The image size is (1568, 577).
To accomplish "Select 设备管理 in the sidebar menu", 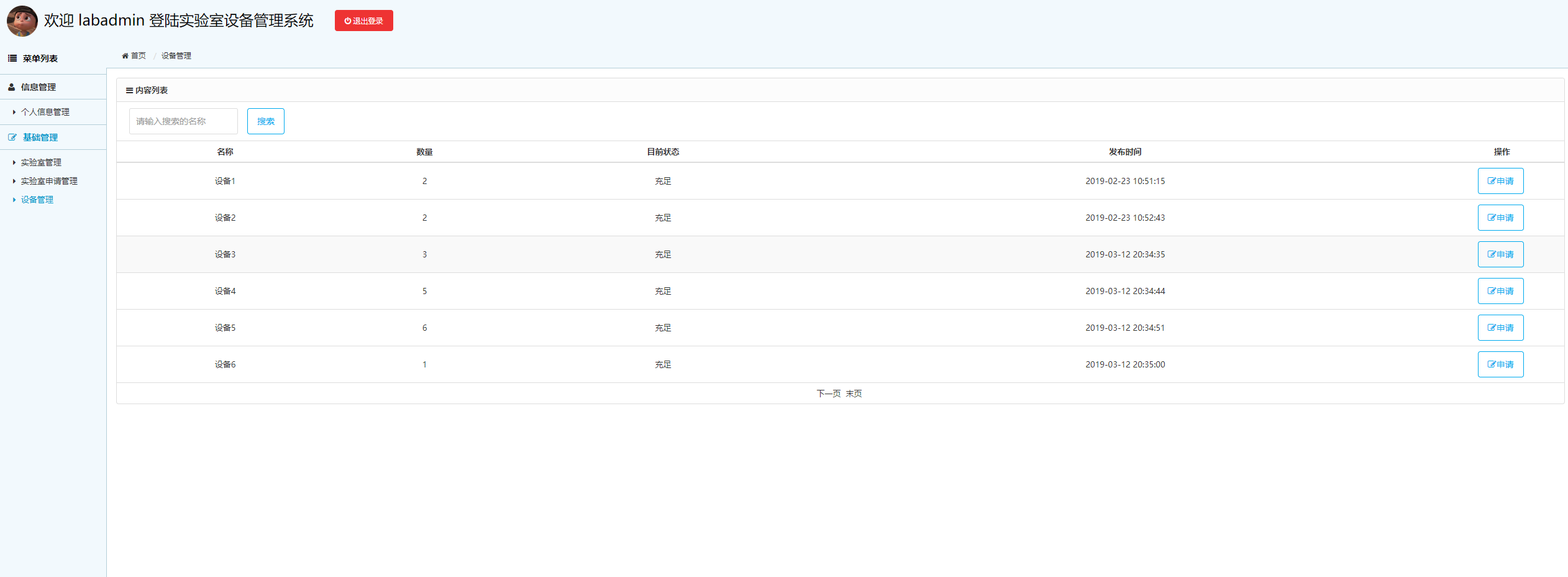I will (37, 200).
